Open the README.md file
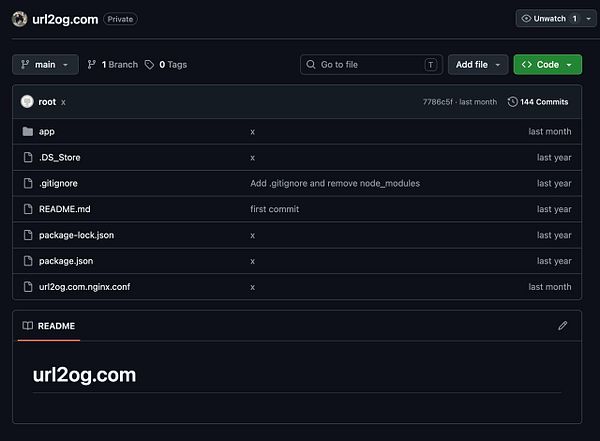600x441 pixels. [x=65, y=209]
